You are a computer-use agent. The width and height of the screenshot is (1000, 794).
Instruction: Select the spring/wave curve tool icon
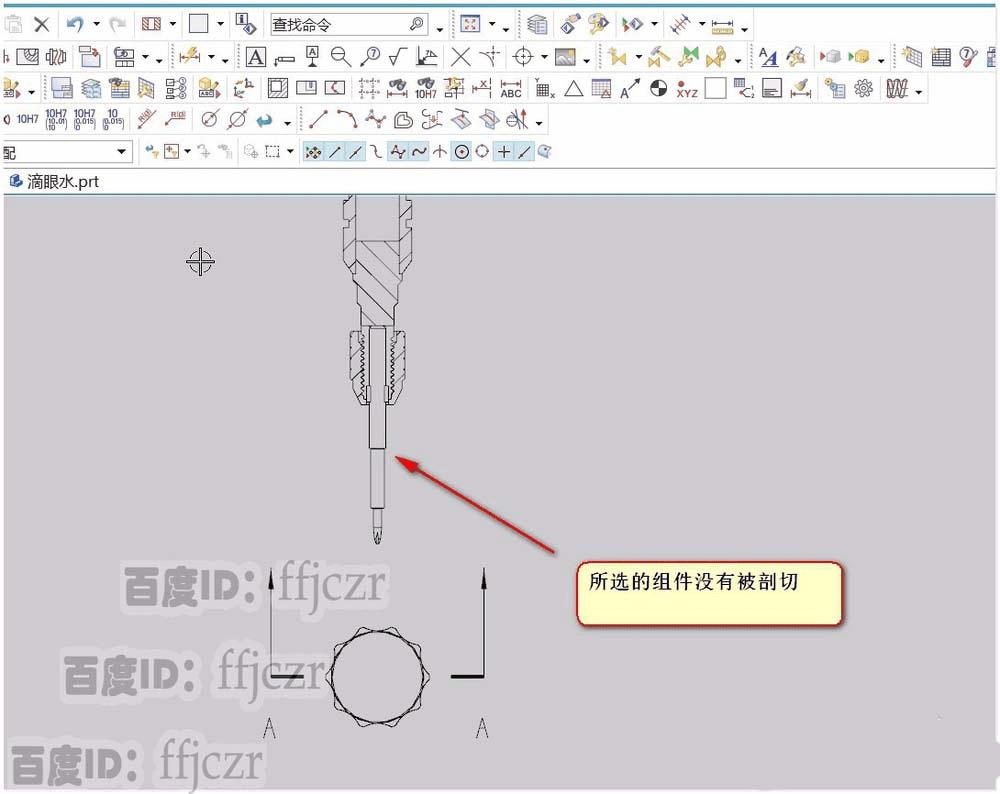[x=897, y=90]
